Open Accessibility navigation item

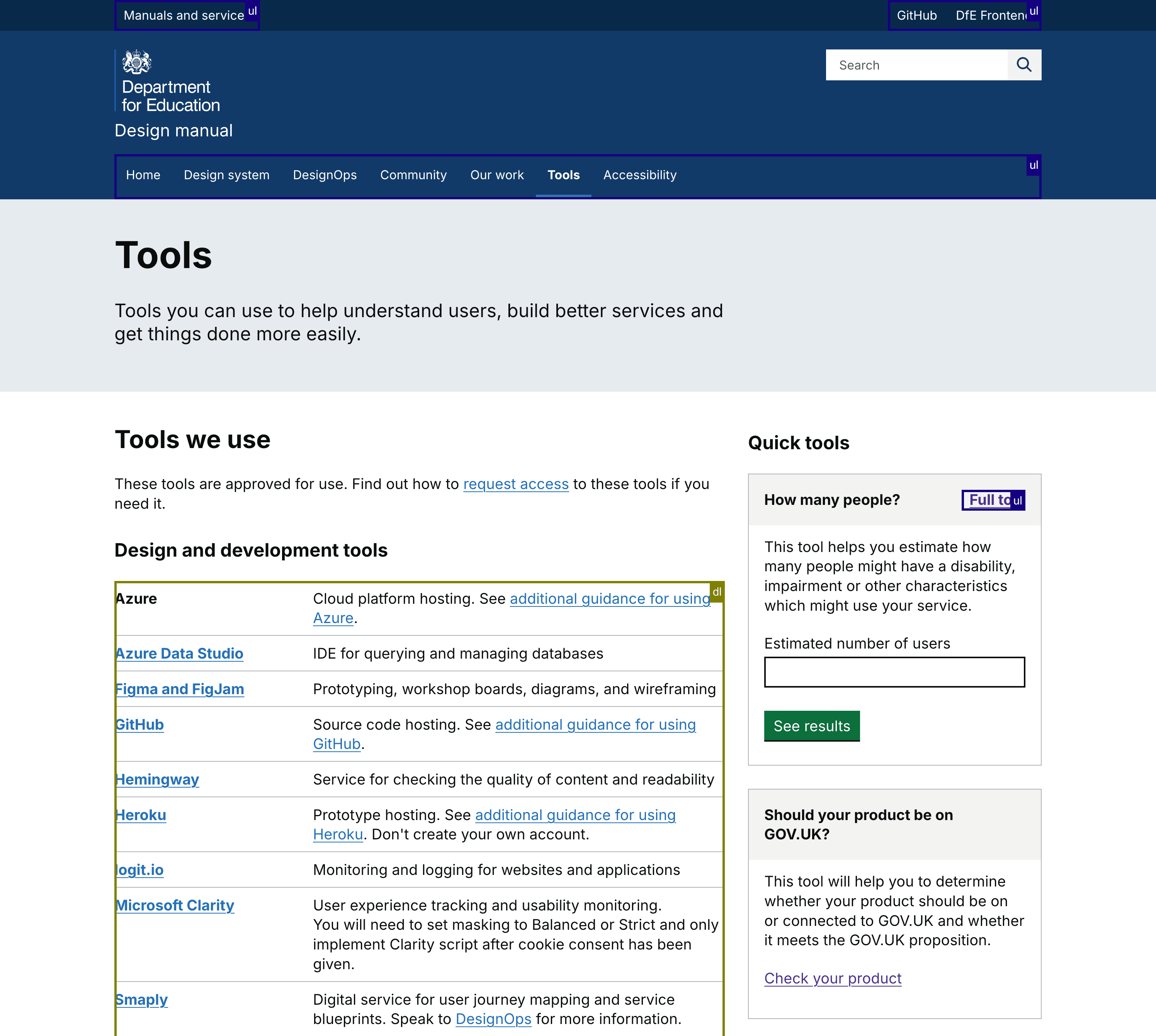click(639, 175)
